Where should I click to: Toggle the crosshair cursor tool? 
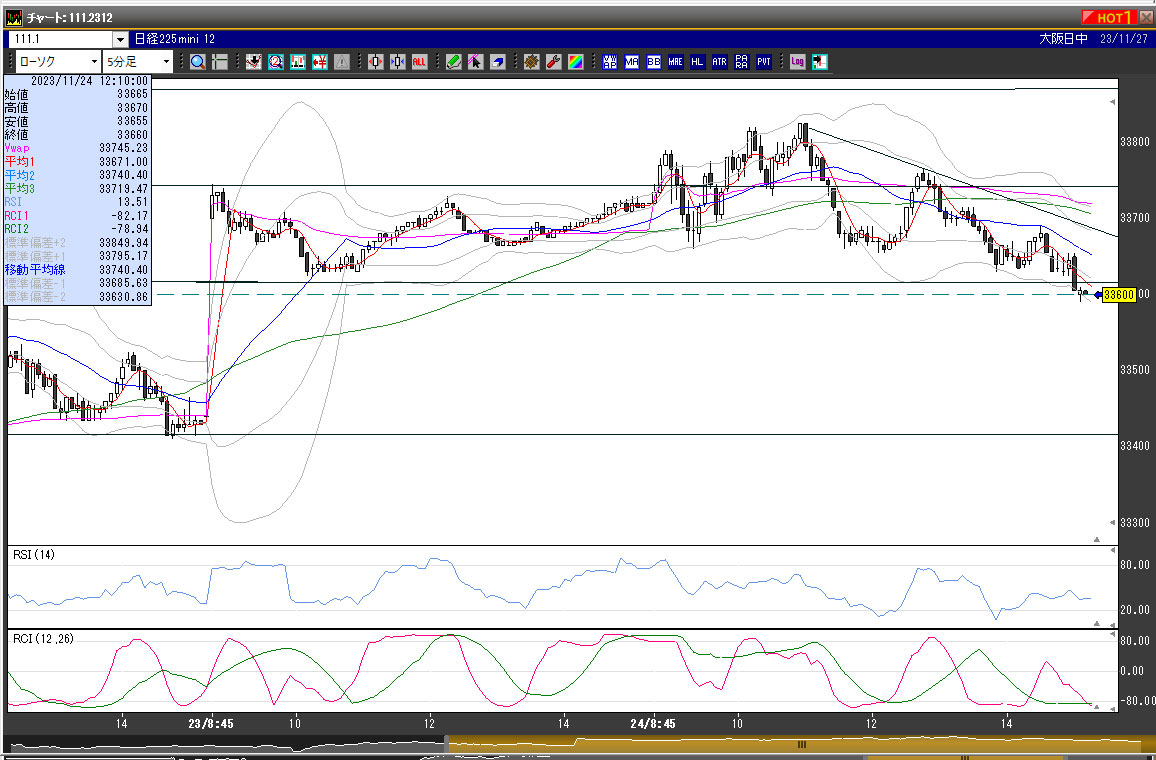point(220,62)
